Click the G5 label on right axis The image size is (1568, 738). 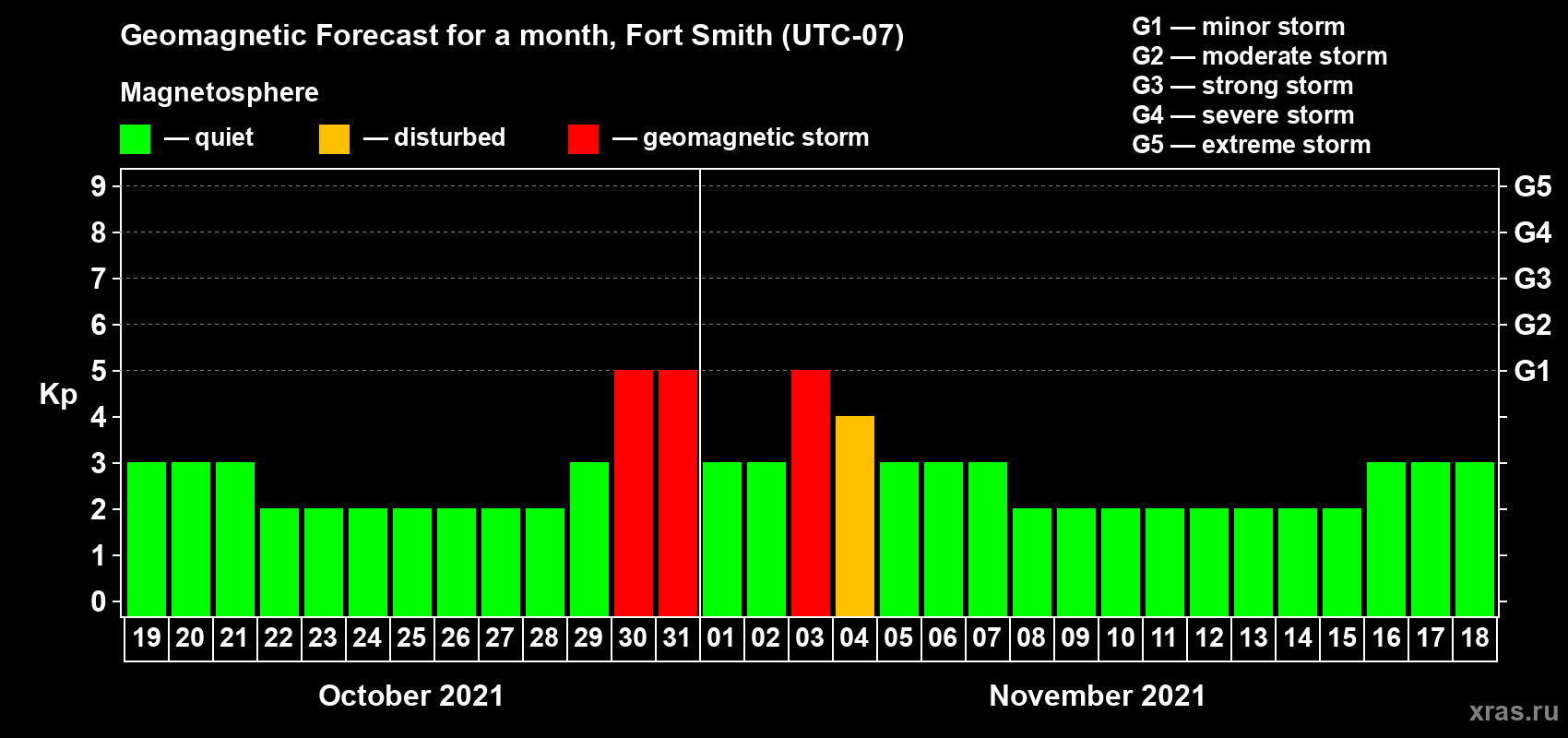coord(1533,186)
